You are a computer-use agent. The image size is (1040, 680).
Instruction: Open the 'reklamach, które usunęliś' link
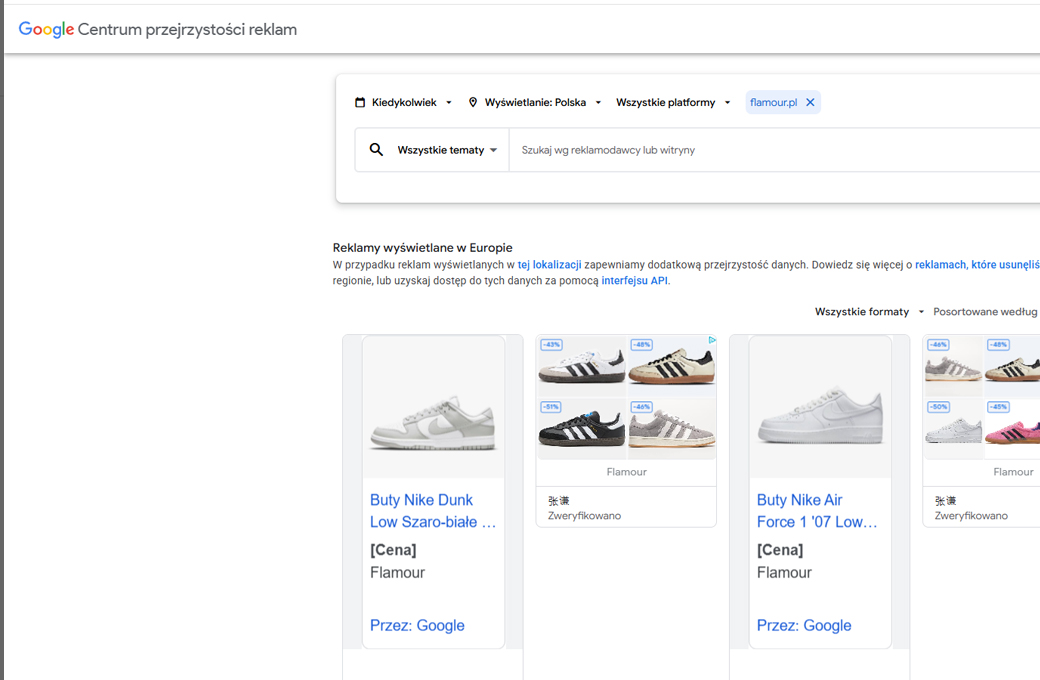[x=977, y=265]
